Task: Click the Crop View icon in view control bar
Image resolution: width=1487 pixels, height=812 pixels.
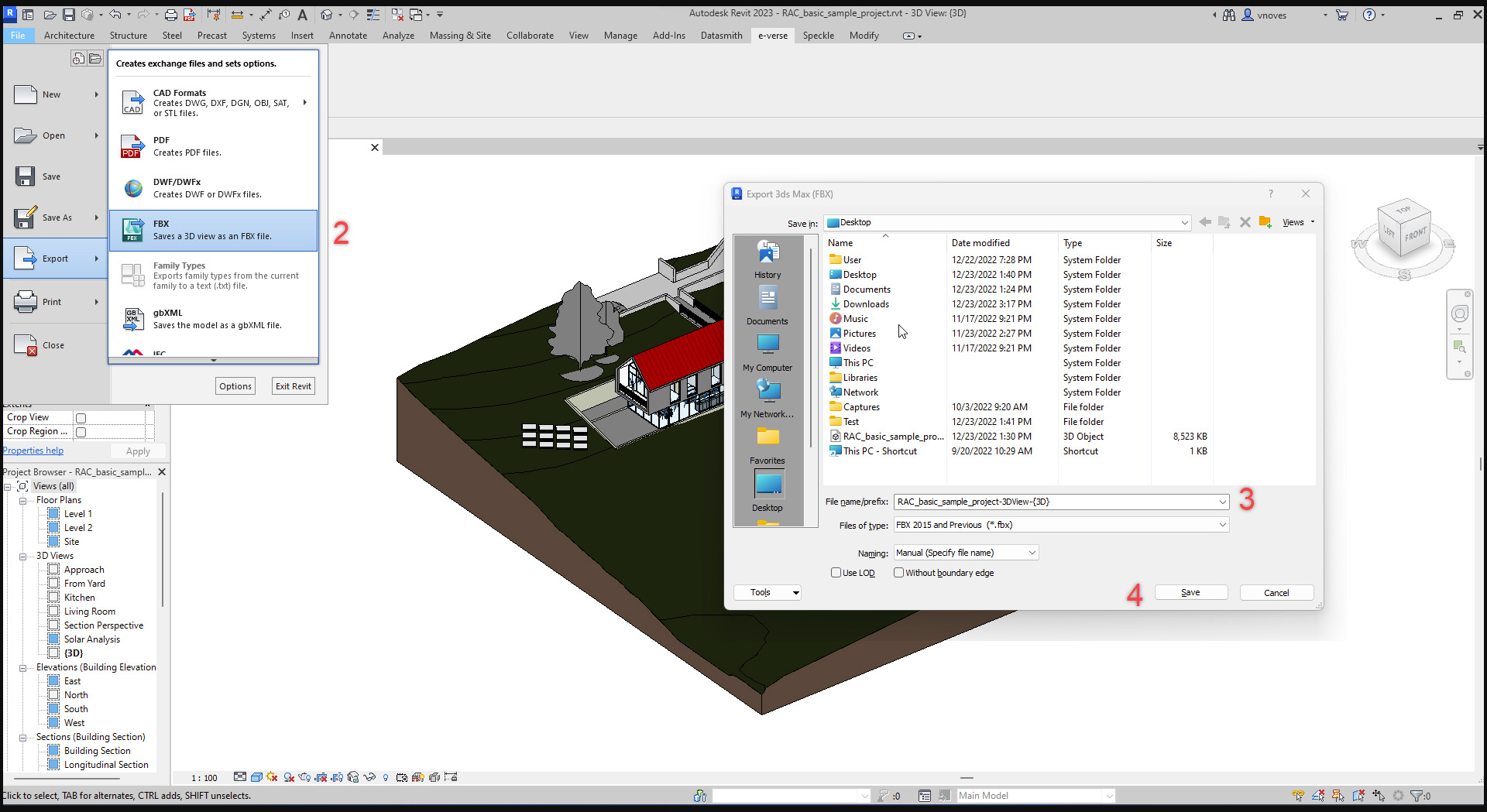Action: point(321,777)
